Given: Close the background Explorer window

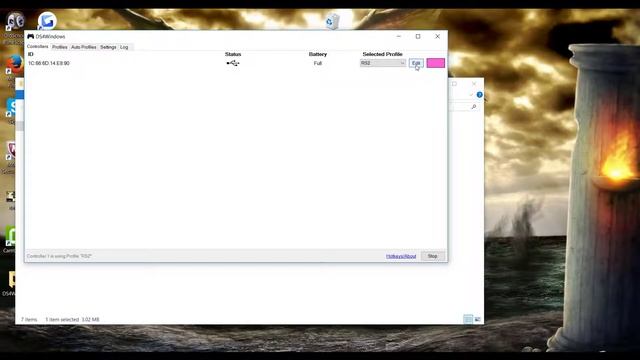Looking at the screenshot, I should [474, 84].
